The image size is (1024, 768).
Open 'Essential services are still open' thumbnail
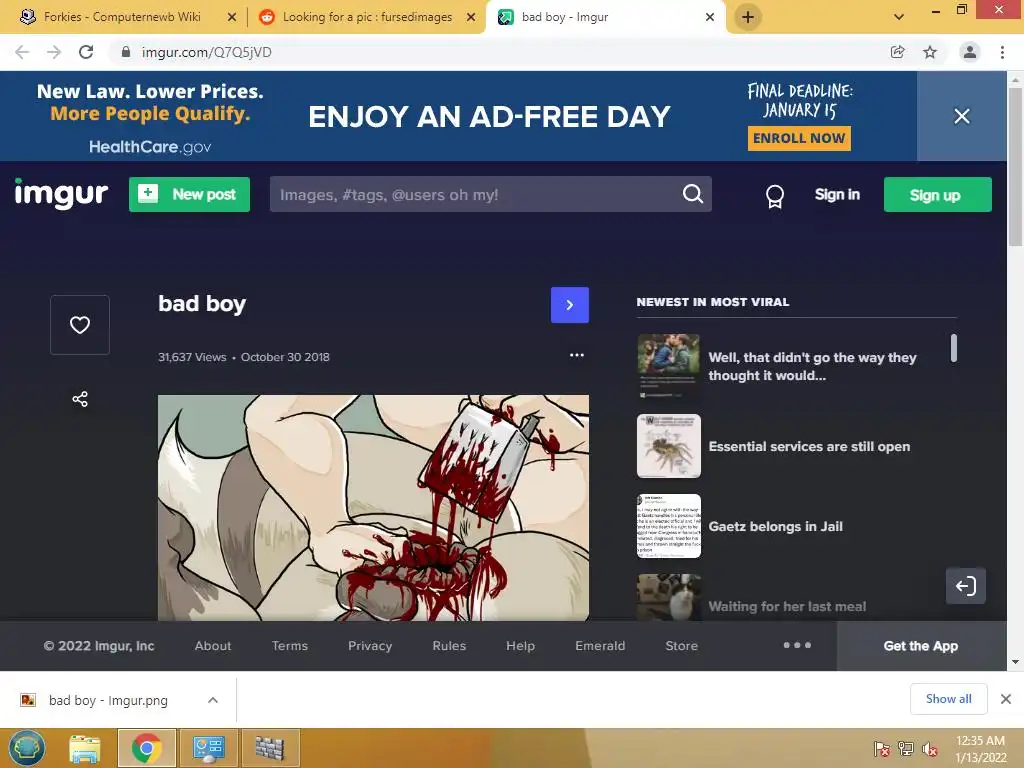(x=669, y=446)
